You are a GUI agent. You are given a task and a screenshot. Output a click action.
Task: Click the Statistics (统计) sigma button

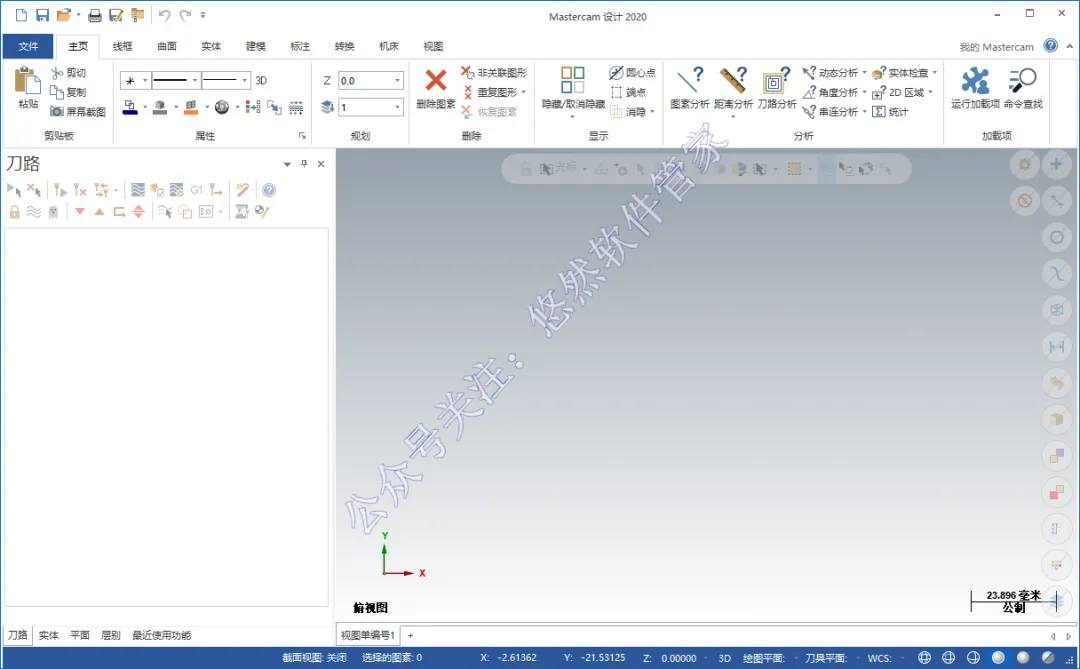[x=890, y=111]
